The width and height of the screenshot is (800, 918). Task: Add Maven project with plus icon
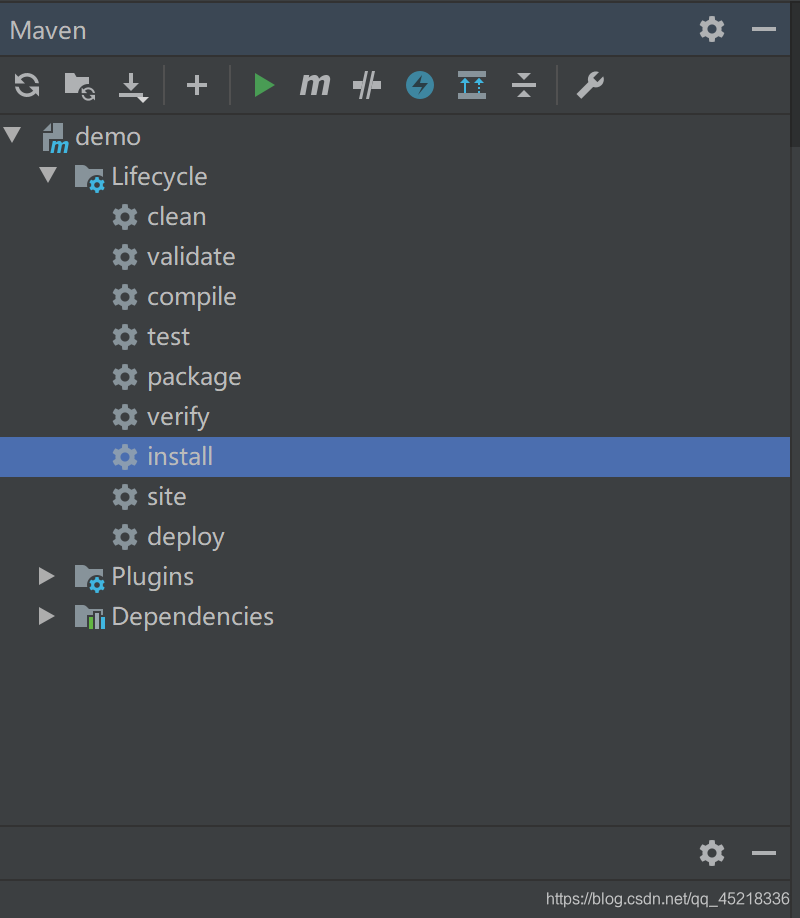[197, 85]
